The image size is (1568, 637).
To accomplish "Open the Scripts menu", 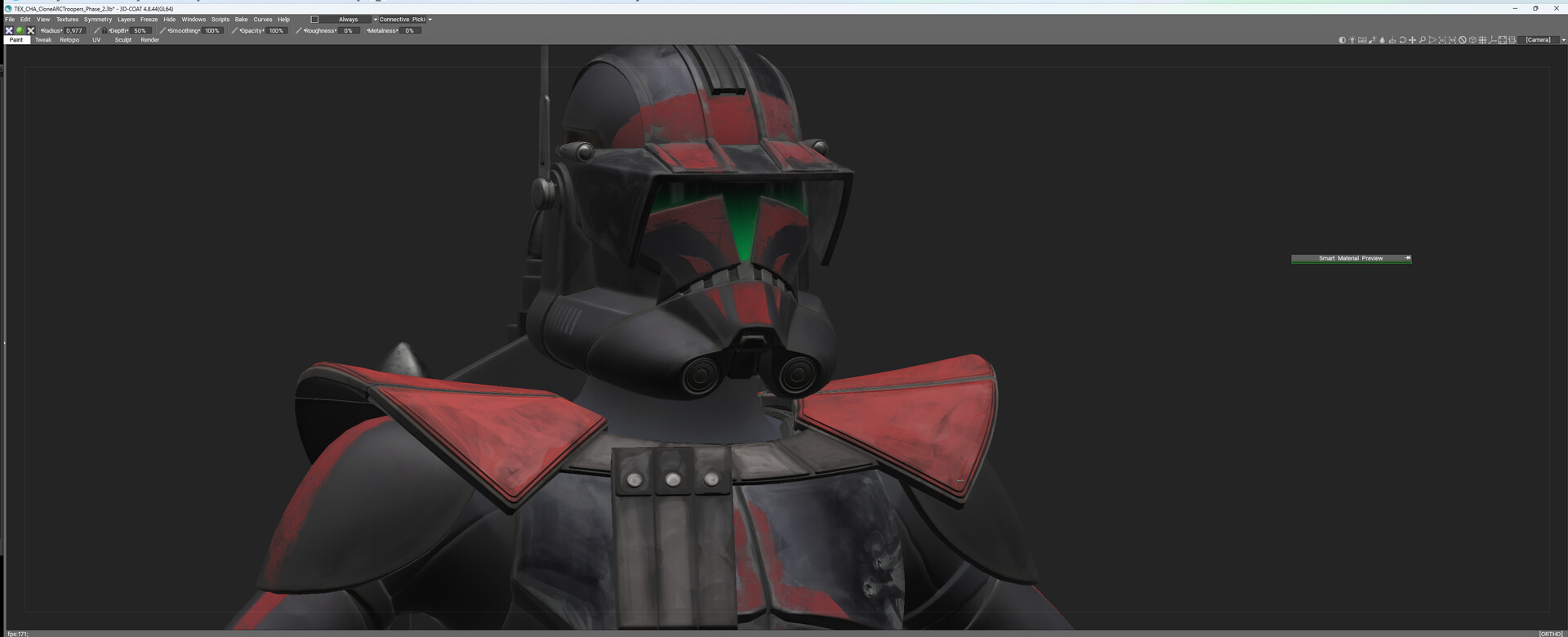I will [x=220, y=20].
